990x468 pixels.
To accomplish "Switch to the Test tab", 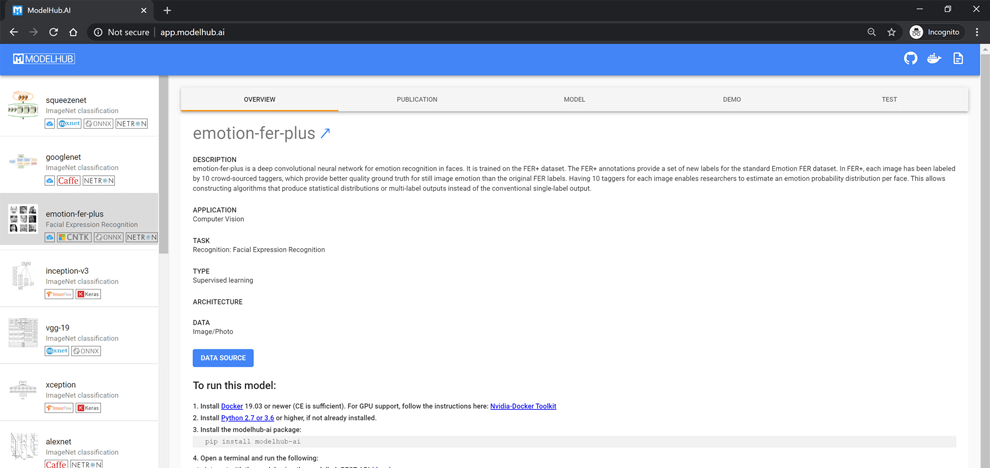I will point(889,99).
